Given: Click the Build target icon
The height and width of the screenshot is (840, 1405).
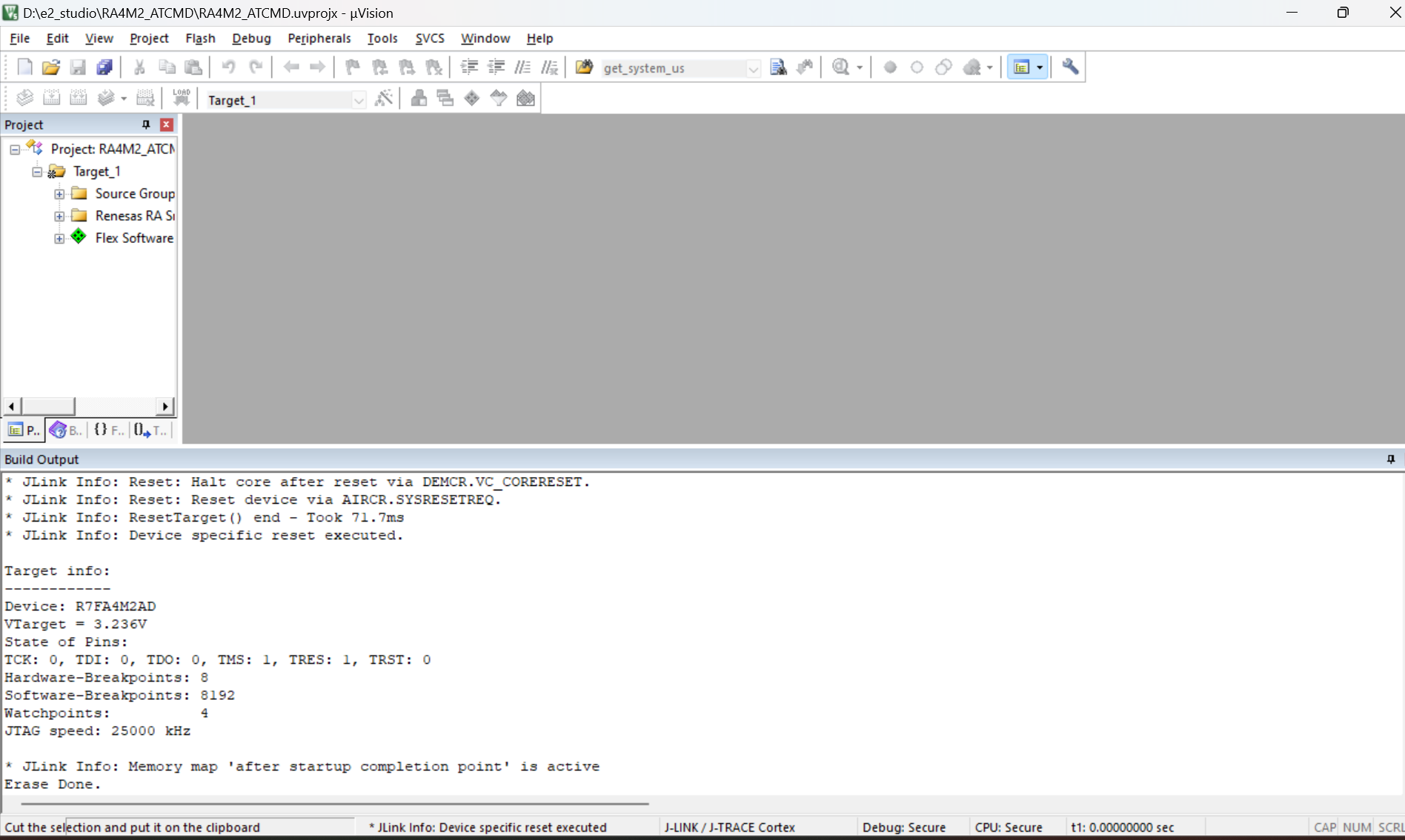Looking at the screenshot, I should tap(51, 99).
